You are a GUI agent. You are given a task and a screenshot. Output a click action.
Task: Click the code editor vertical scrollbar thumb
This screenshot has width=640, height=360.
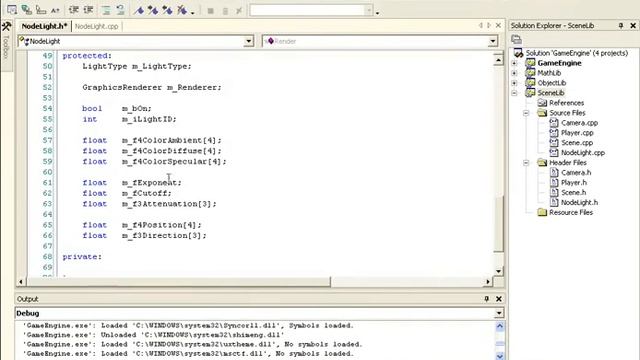(498, 223)
